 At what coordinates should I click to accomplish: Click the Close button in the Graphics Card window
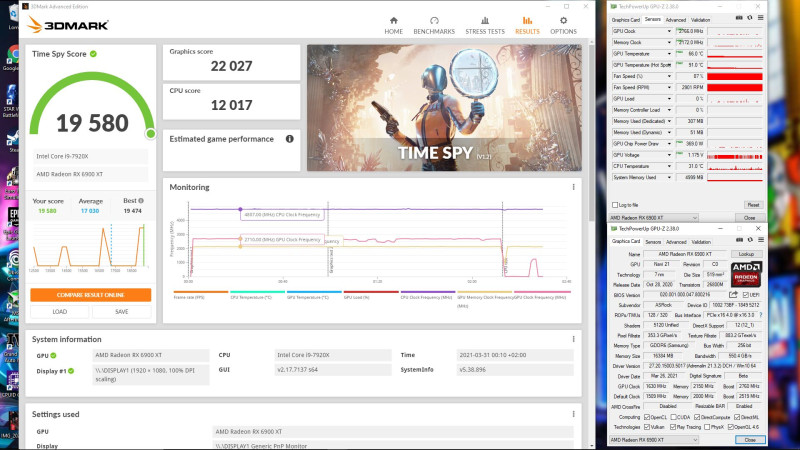(750, 440)
